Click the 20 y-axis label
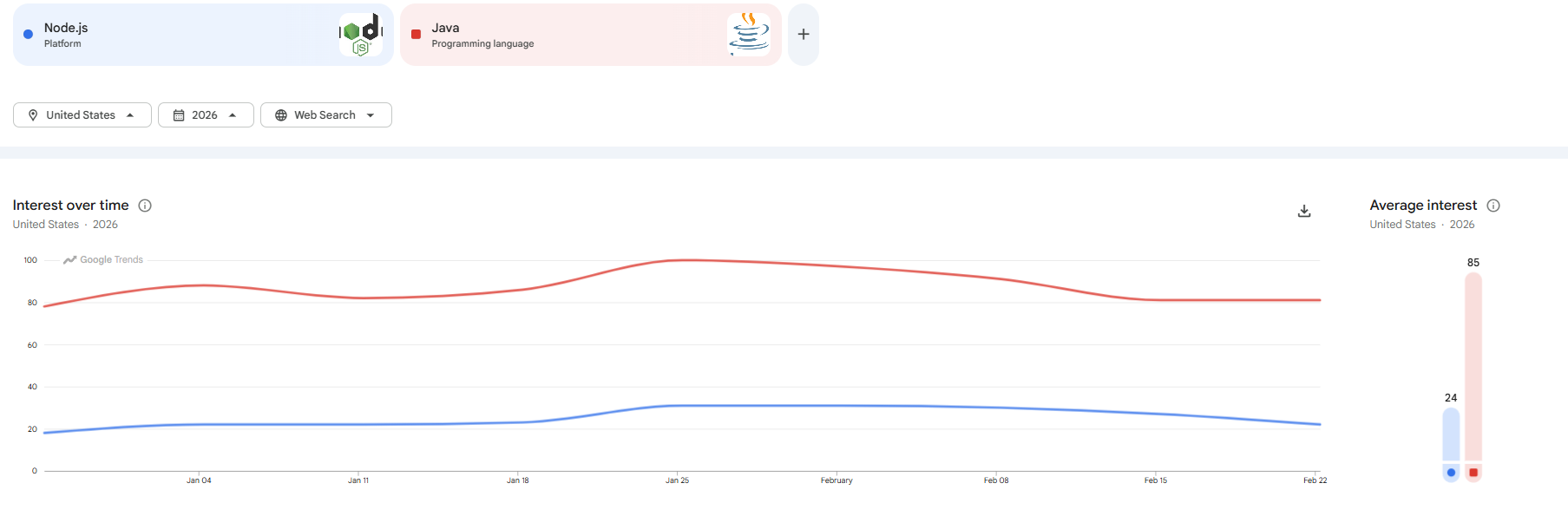Screen dimensions: 1568x529 click(x=32, y=429)
